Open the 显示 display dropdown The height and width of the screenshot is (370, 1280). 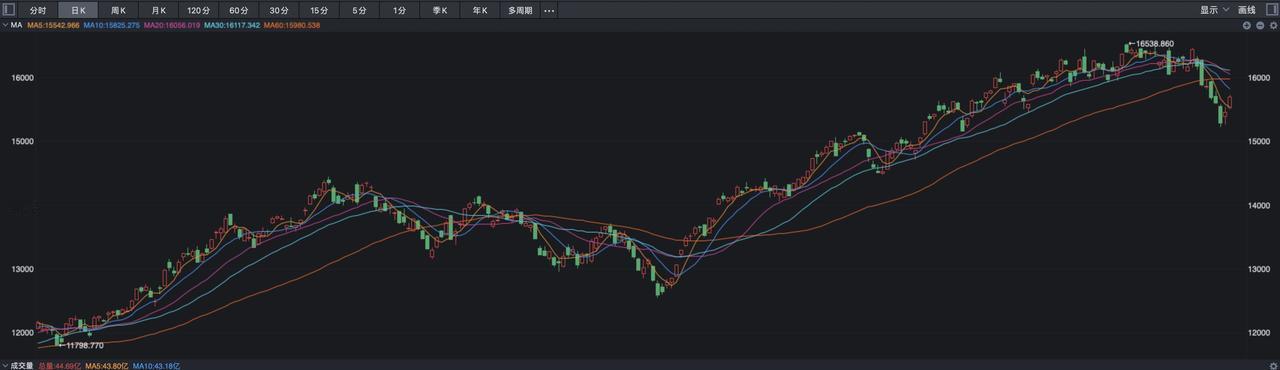[x=1214, y=10]
